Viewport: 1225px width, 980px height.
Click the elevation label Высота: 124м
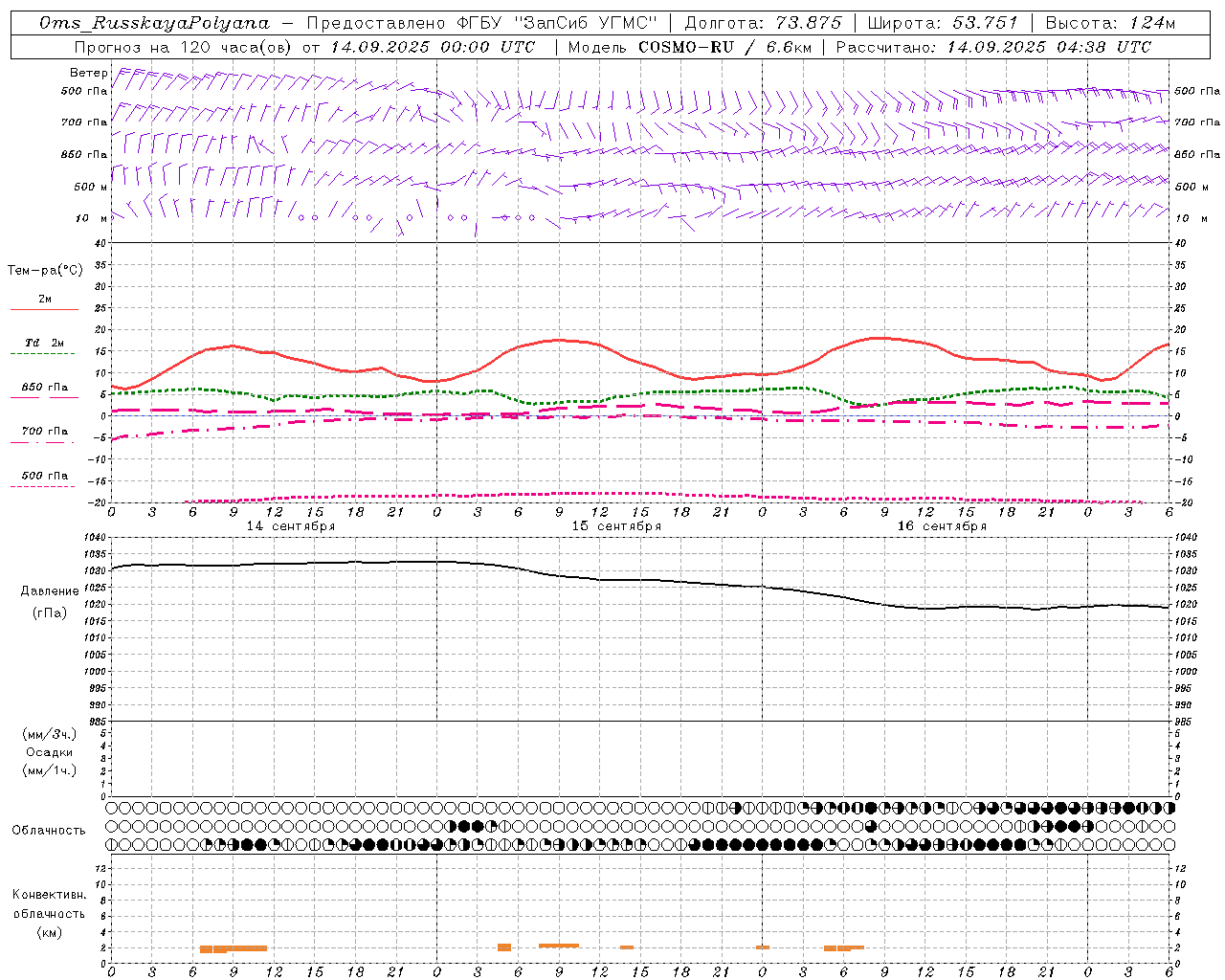click(1110, 23)
